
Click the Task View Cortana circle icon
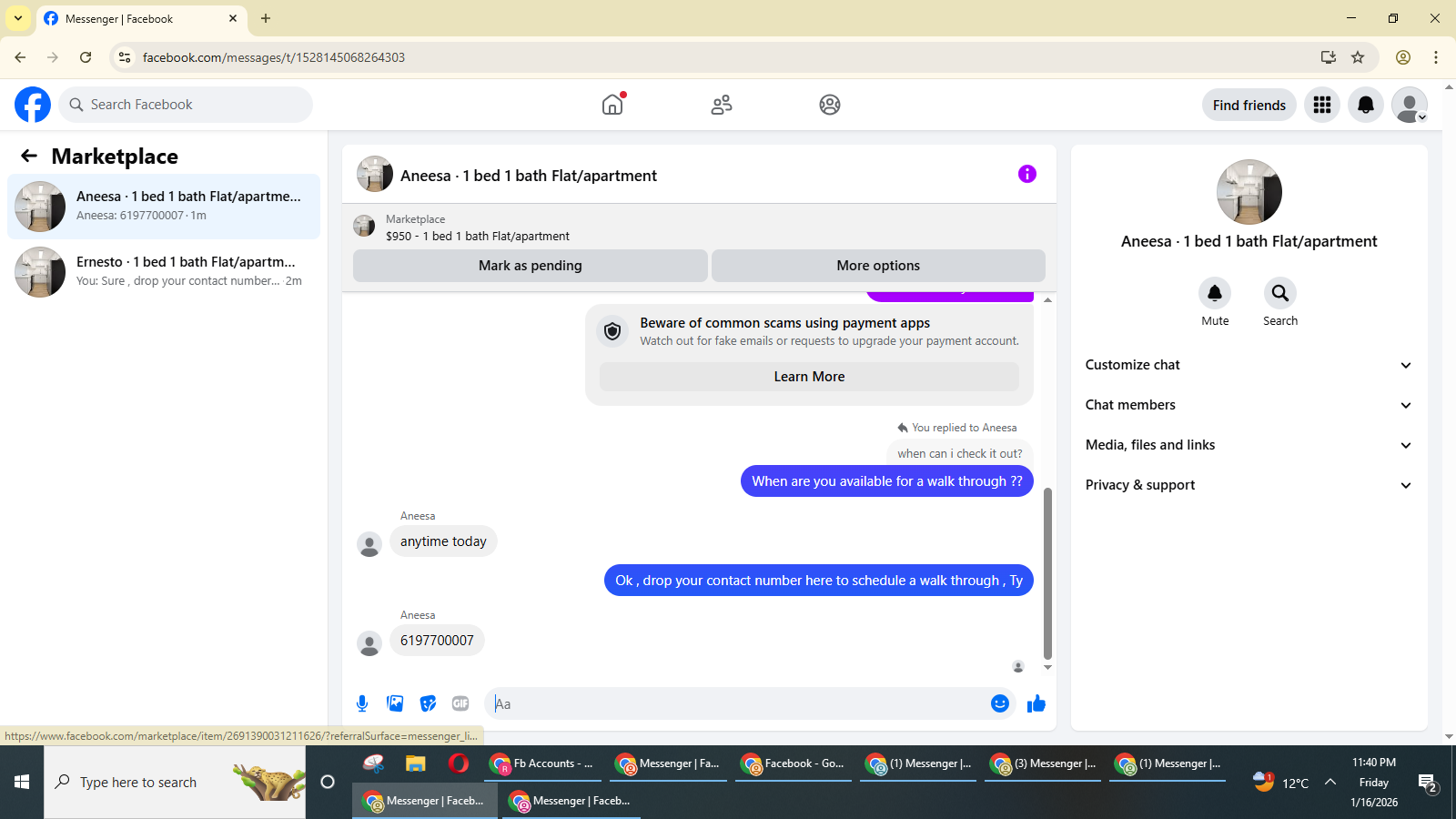pos(328,782)
